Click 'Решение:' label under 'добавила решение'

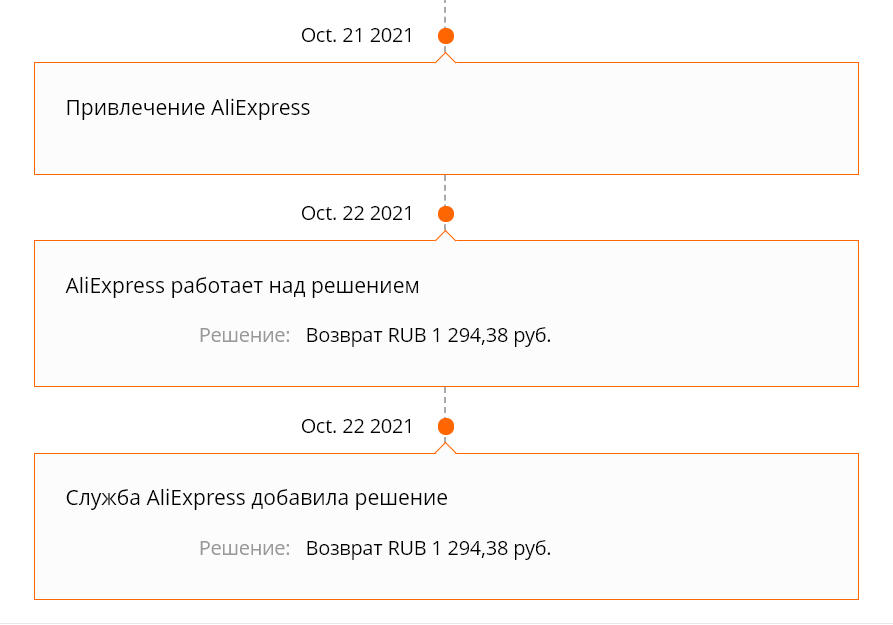pos(244,548)
